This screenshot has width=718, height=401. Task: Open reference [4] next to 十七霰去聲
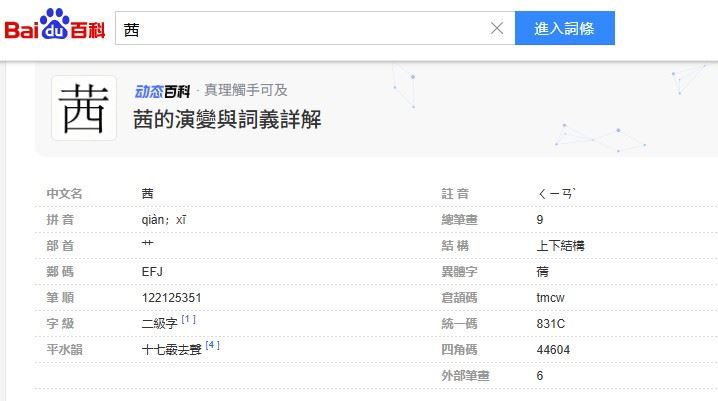coord(212,345)
